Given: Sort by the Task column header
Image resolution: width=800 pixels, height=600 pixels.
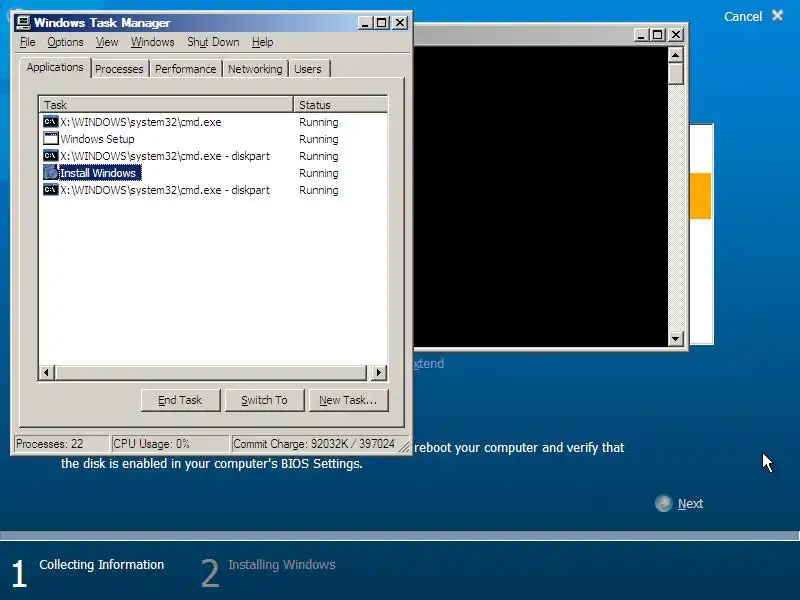Looking at the screenshot, I should pos(166,105).
